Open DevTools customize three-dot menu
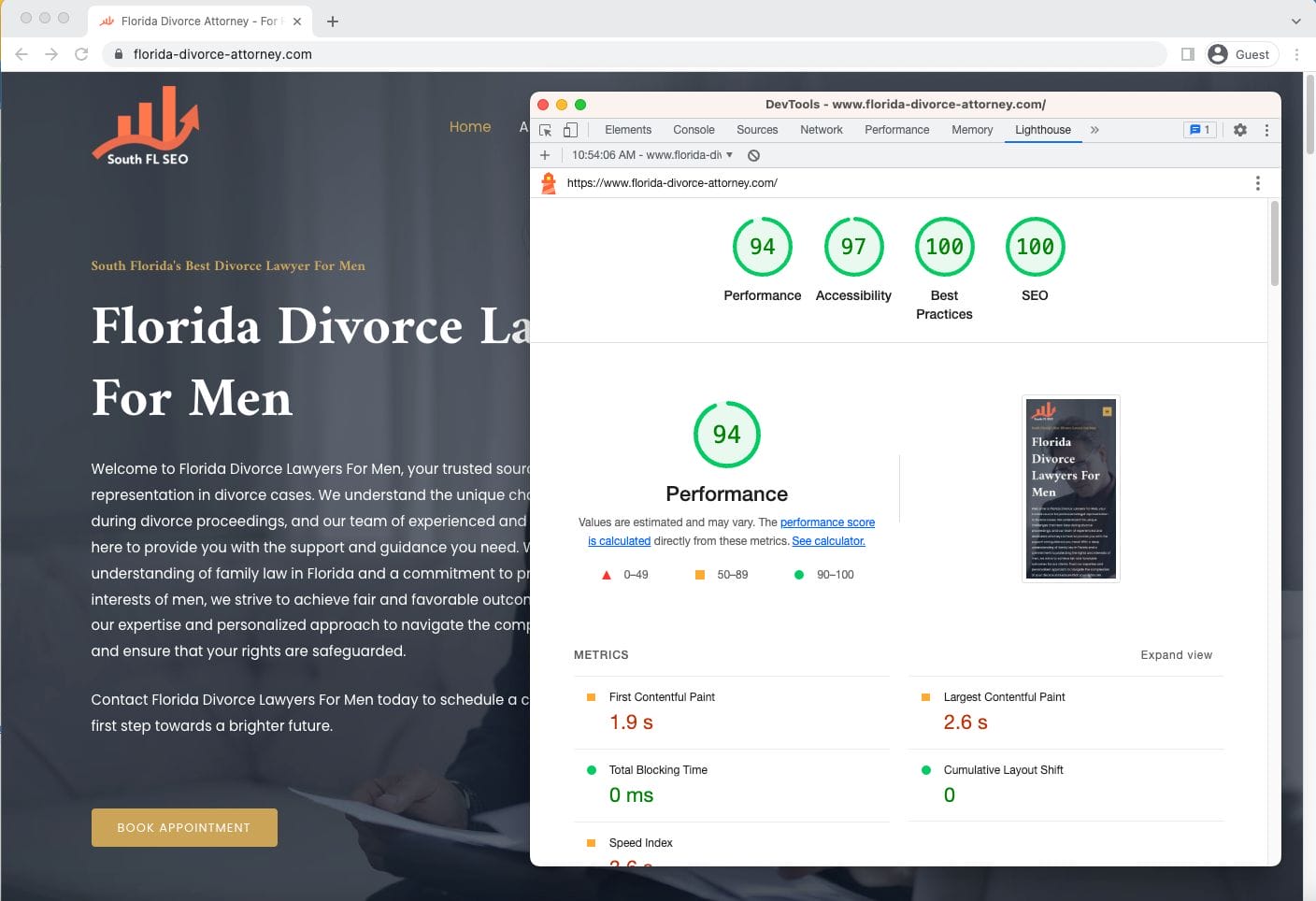 click(x=1266, y=130)
